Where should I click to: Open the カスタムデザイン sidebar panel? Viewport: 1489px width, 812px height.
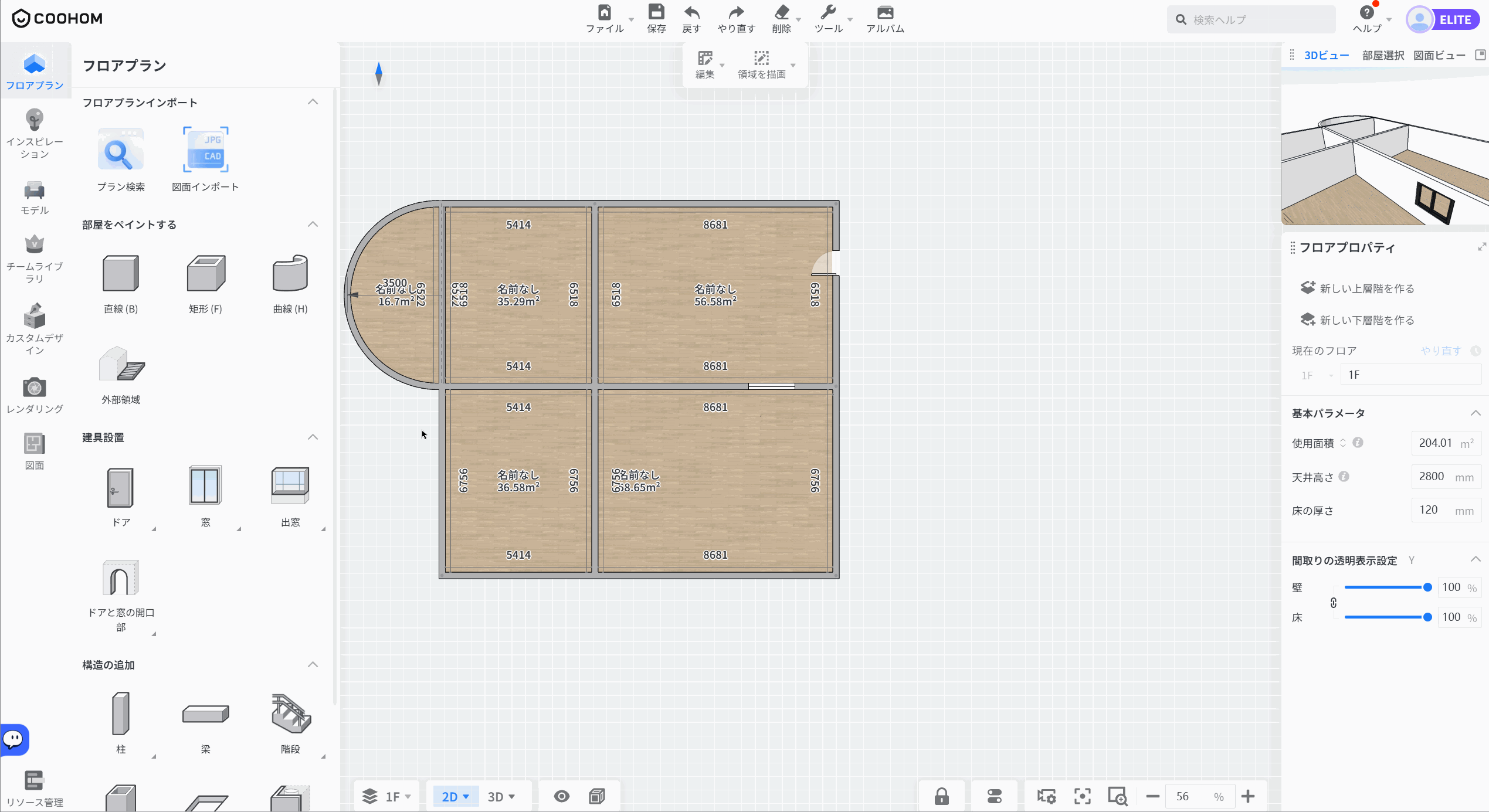(x=35, y=329)
